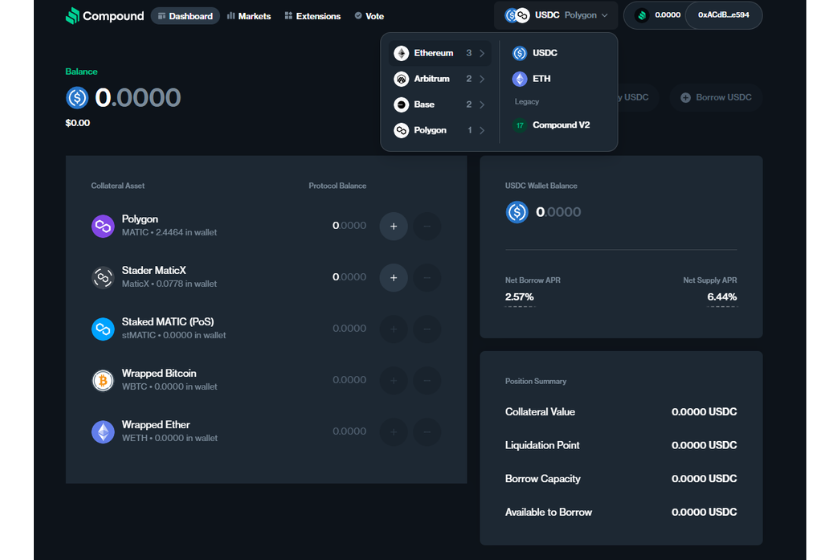Click the Ethereum network icon
840x560 pixels.
[401, 53]
